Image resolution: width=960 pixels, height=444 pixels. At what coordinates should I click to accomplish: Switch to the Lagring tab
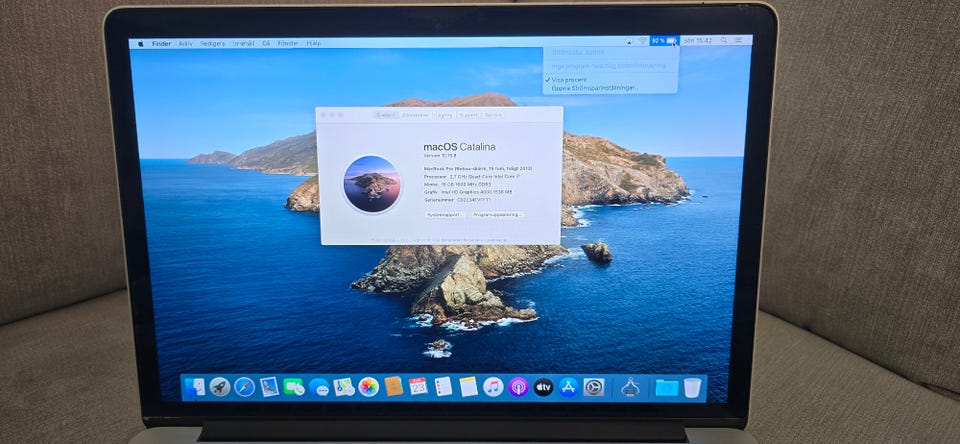444,115
